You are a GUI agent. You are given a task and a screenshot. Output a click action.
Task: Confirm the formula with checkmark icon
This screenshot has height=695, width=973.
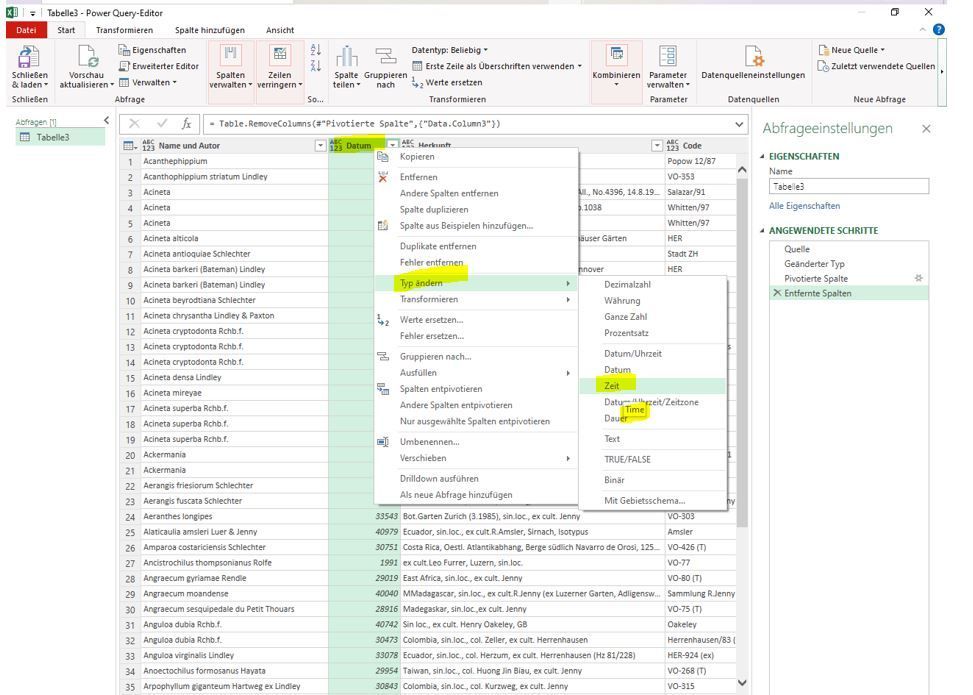coord(162,123)
